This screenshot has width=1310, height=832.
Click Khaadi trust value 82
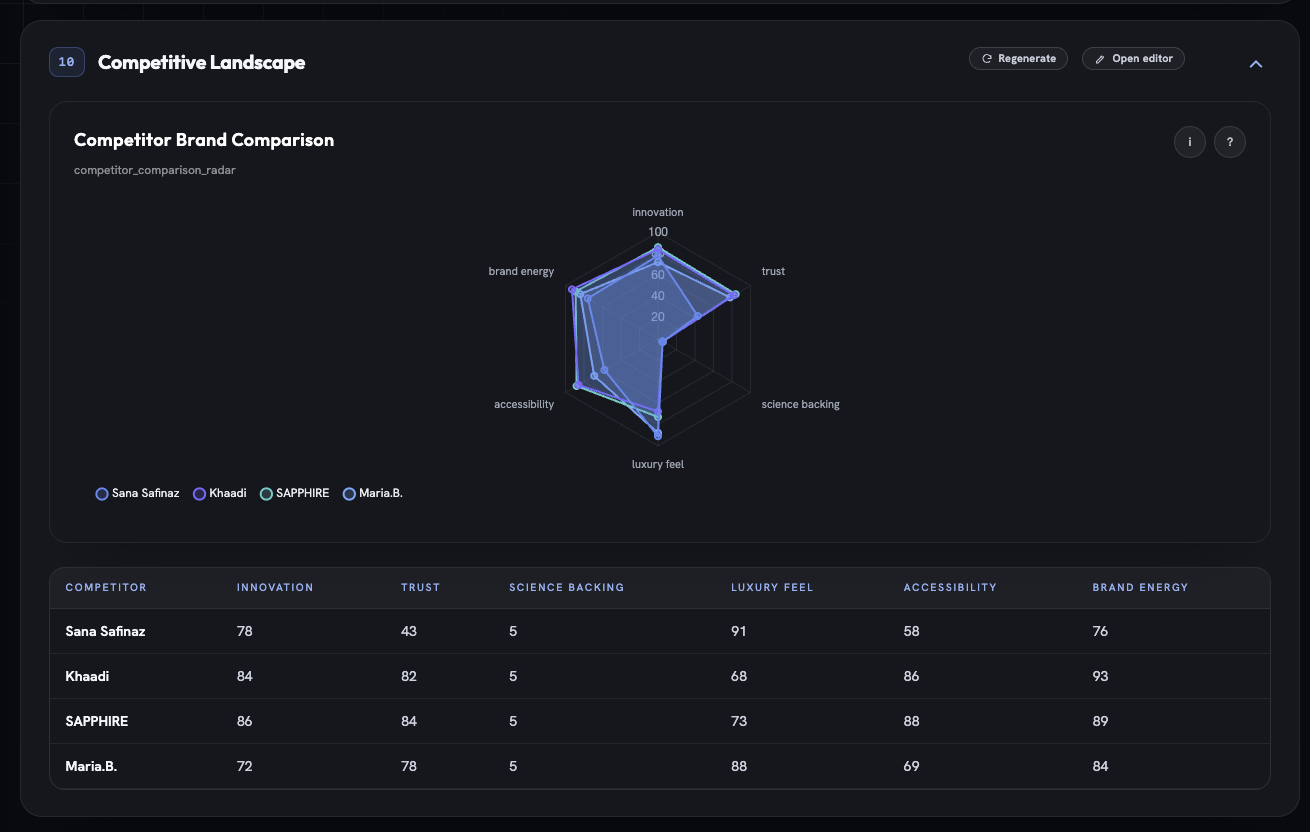tap(409, 677)
